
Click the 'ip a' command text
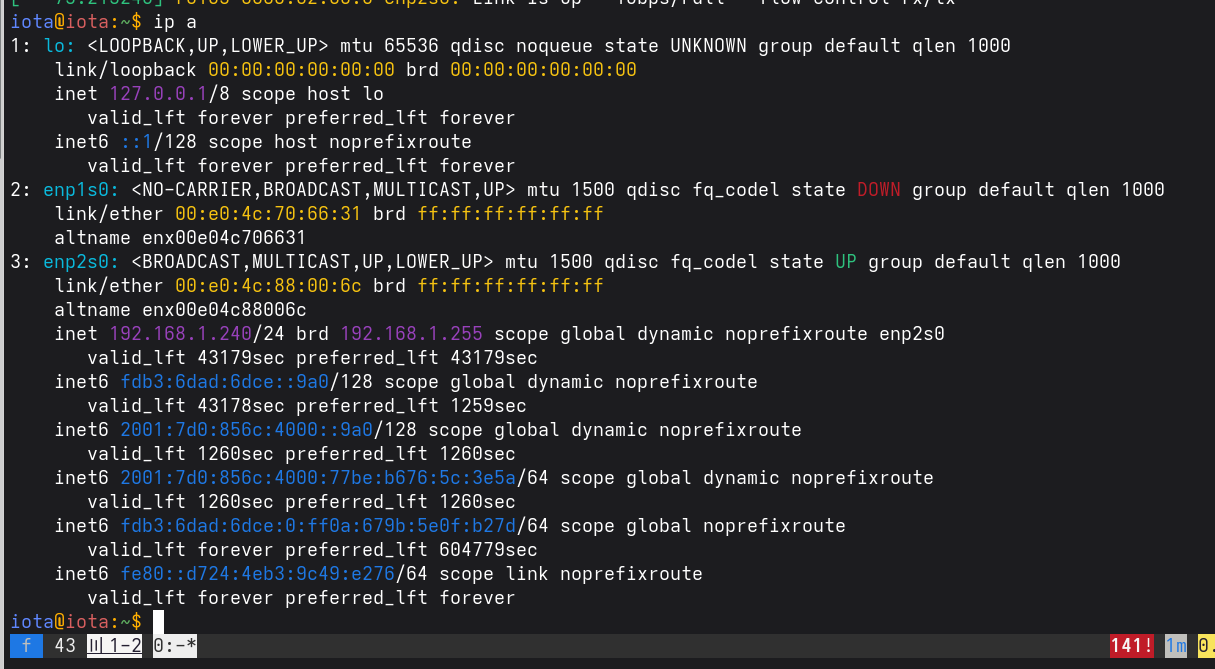(x=176, y=21)
